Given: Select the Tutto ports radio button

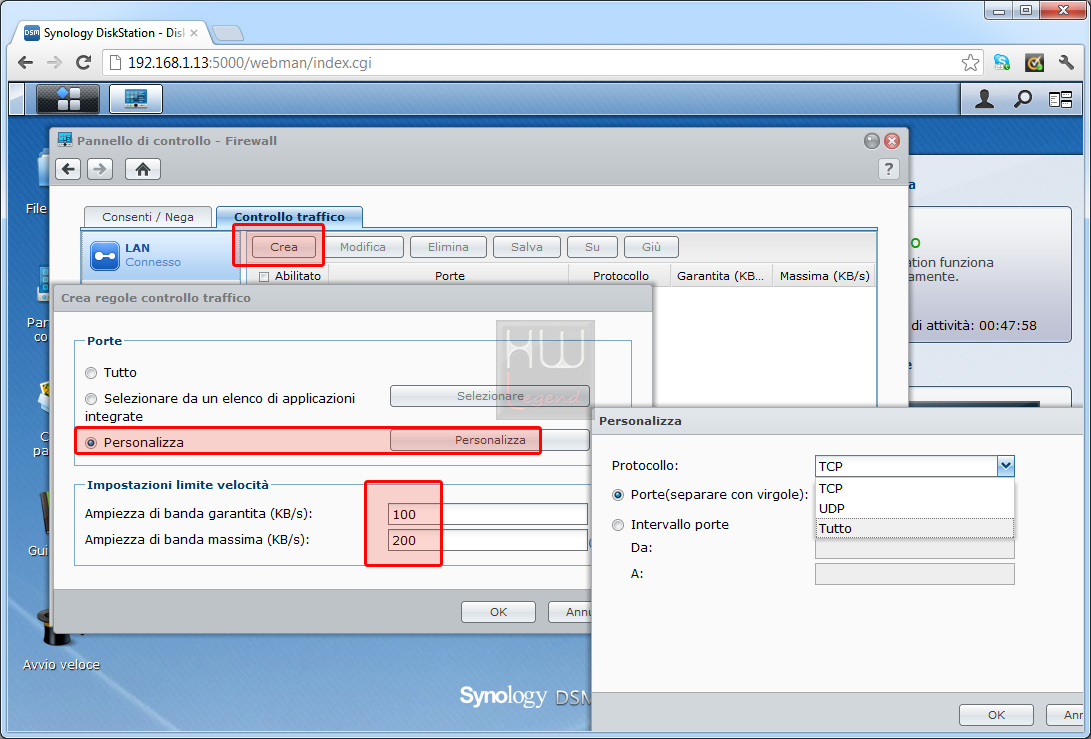Looking at the screenshot, I should click(x=91, y=373).
